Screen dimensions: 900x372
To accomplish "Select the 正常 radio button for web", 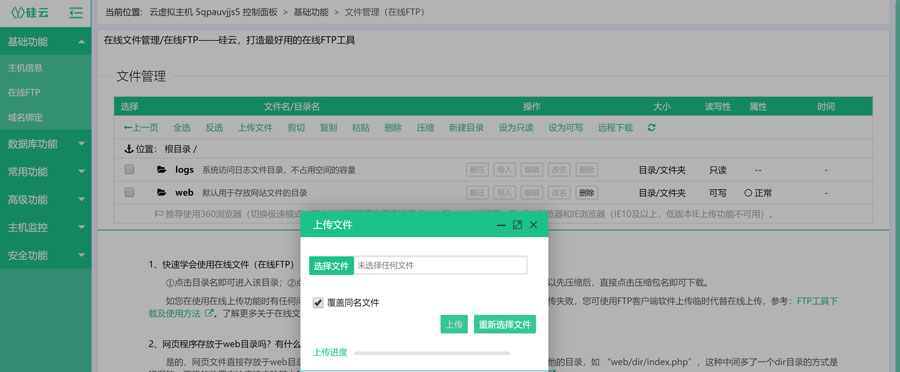I will coord(748,193).
